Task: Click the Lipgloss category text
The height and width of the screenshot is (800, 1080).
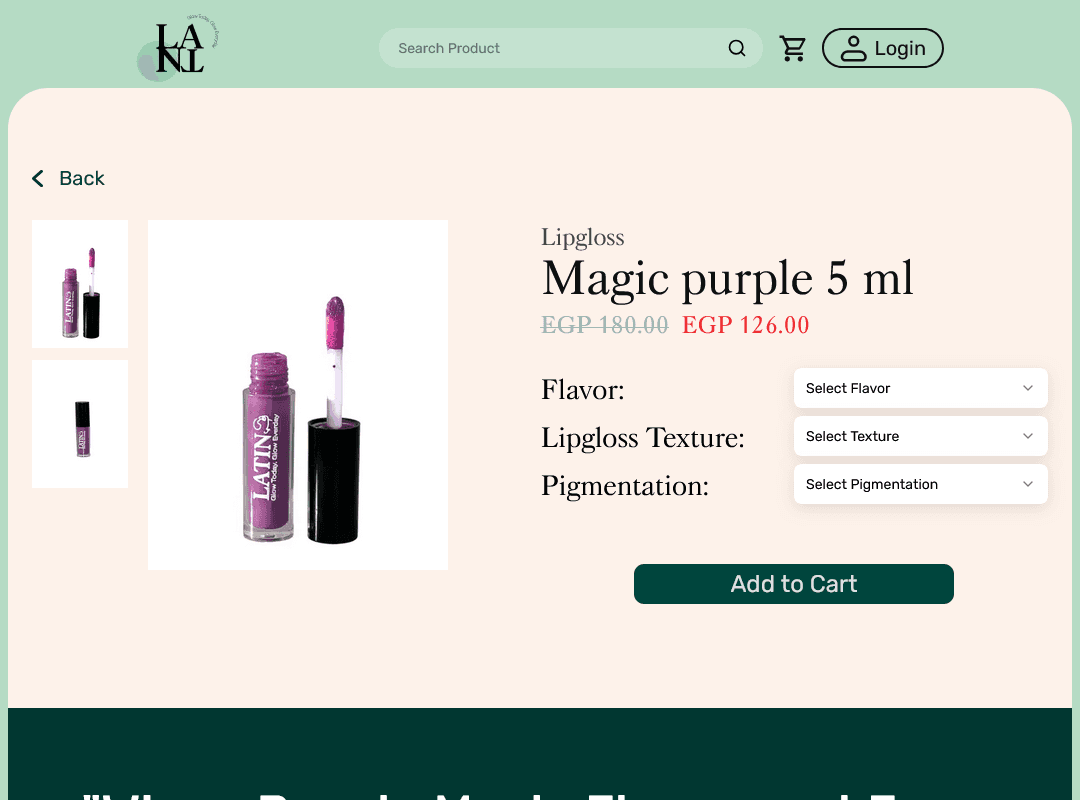Action: point(583,237)
